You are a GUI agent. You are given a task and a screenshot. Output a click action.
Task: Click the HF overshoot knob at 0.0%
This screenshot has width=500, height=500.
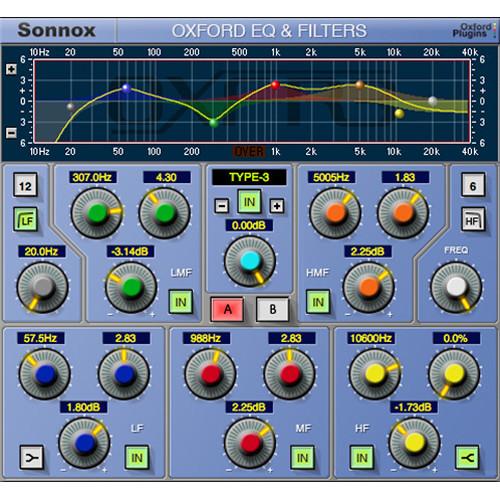pos(454,374)
